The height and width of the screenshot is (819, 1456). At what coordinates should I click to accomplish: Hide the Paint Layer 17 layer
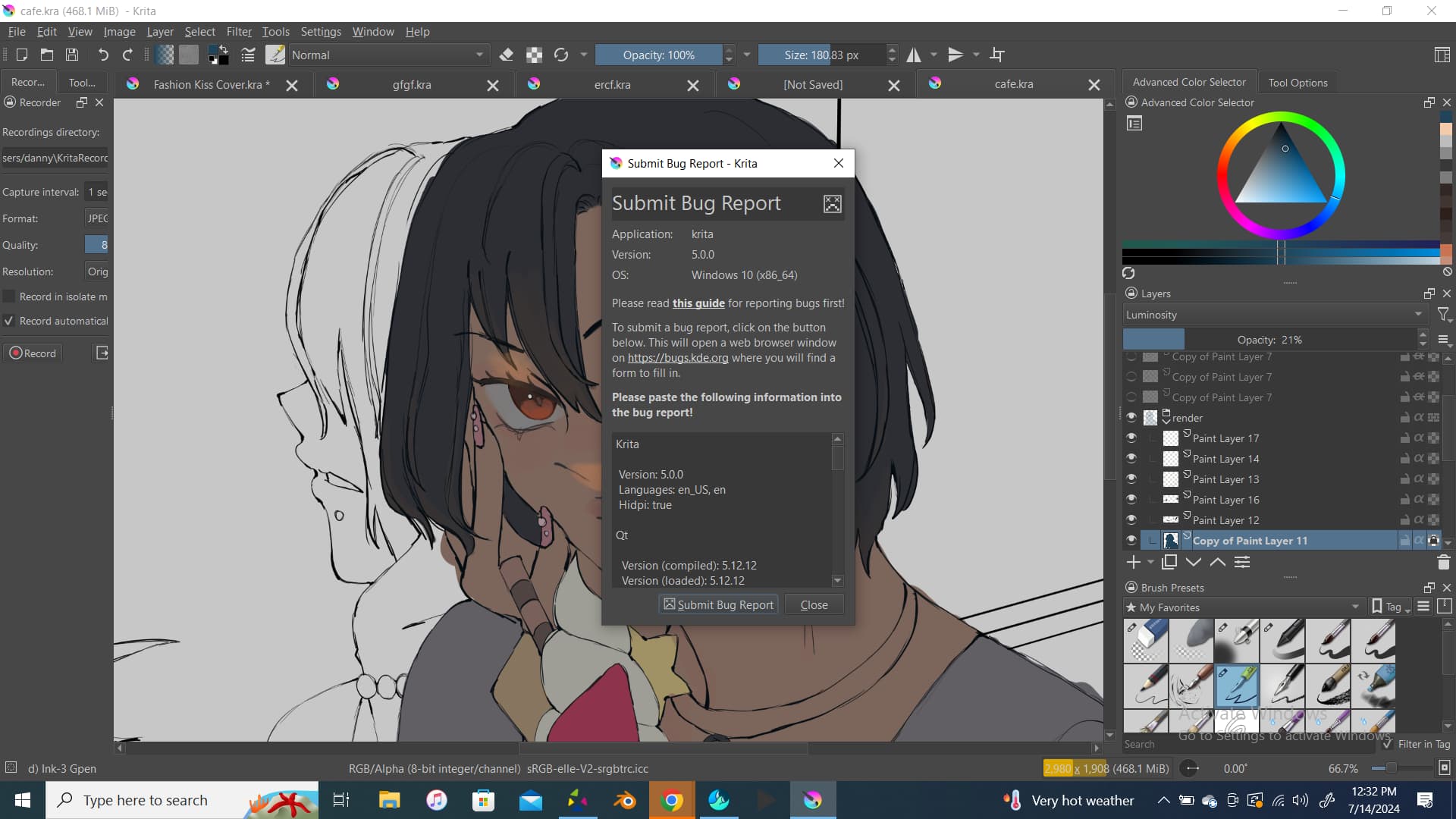(1131, 438)
